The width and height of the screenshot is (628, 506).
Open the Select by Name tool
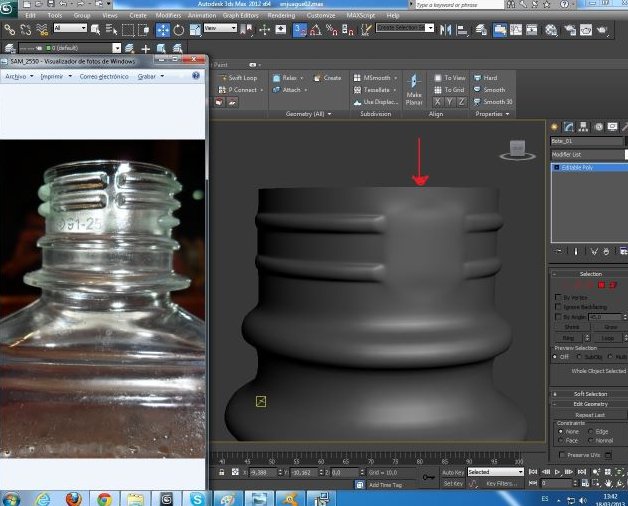[111, 30]
